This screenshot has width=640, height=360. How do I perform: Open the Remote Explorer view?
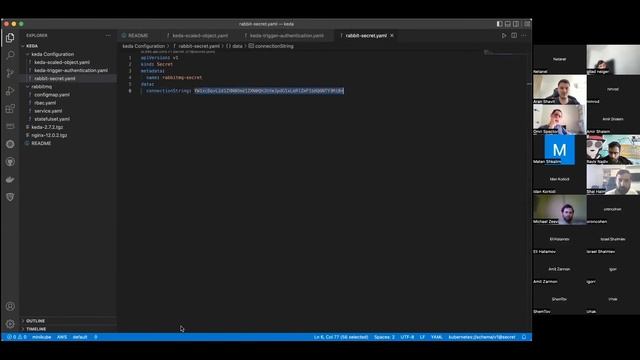click(10, 126)
